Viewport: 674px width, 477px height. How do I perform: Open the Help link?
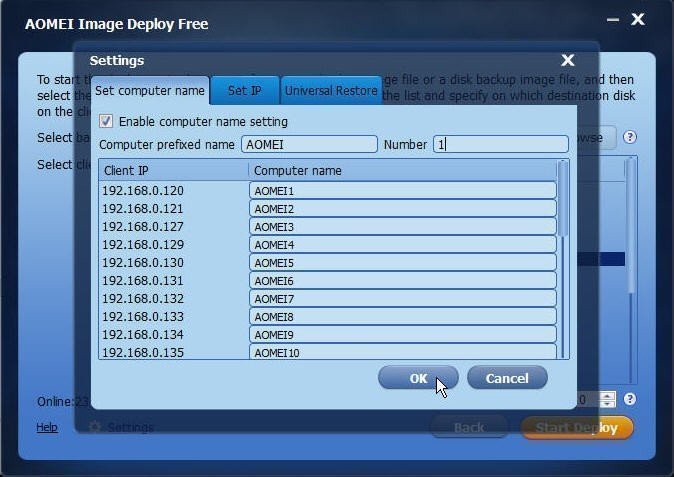tap(47, 427)
